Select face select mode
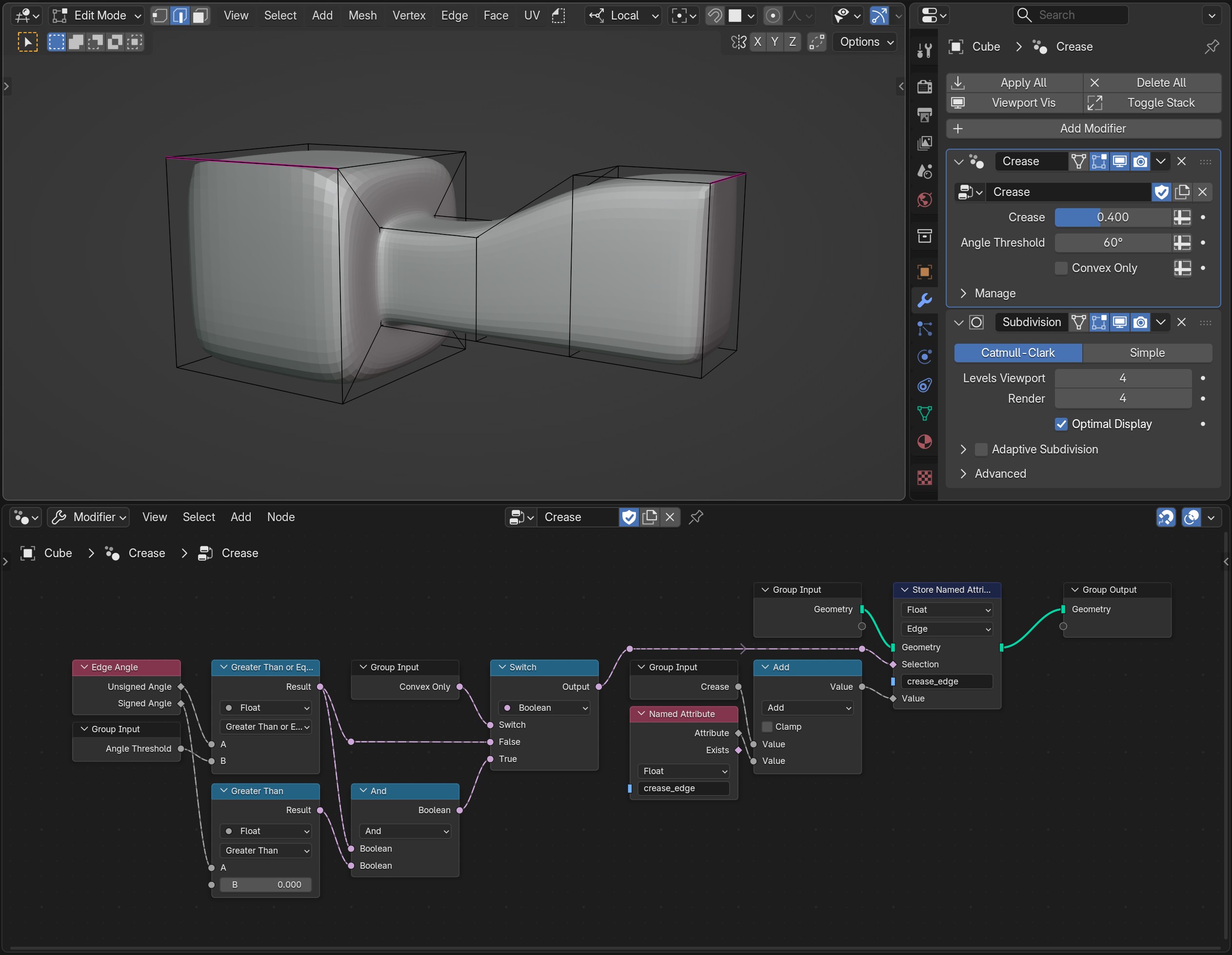 click(200, 15)
